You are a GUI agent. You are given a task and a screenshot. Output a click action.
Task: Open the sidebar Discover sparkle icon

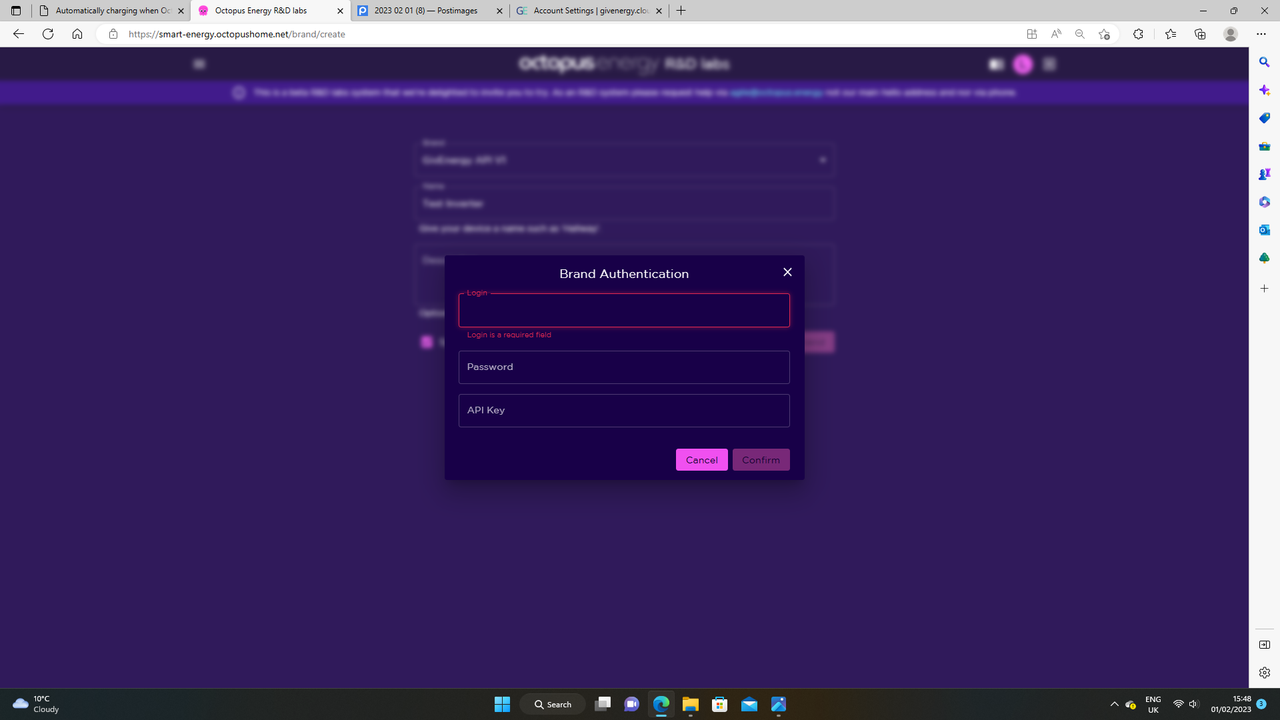pyautogui.click(x=1264, y=90)
